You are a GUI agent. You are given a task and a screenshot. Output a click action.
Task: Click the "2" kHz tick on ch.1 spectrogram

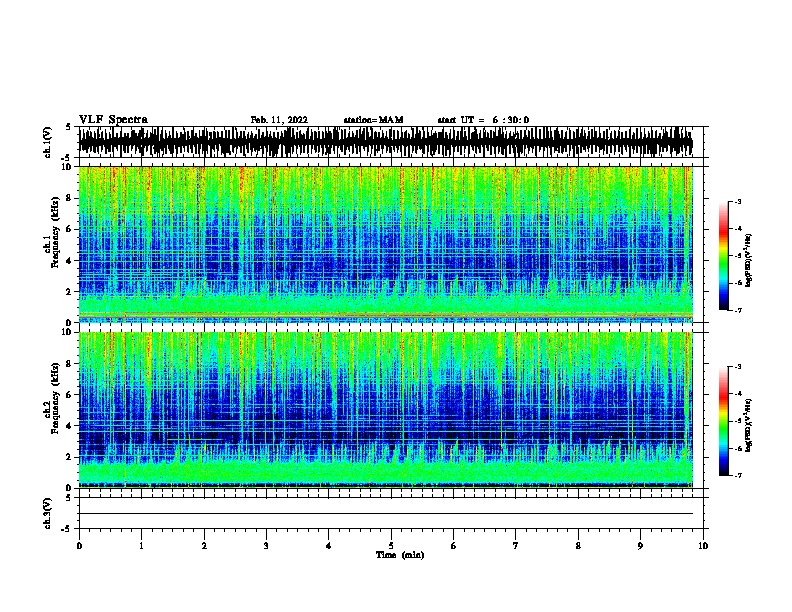click(x=69, y=291)
